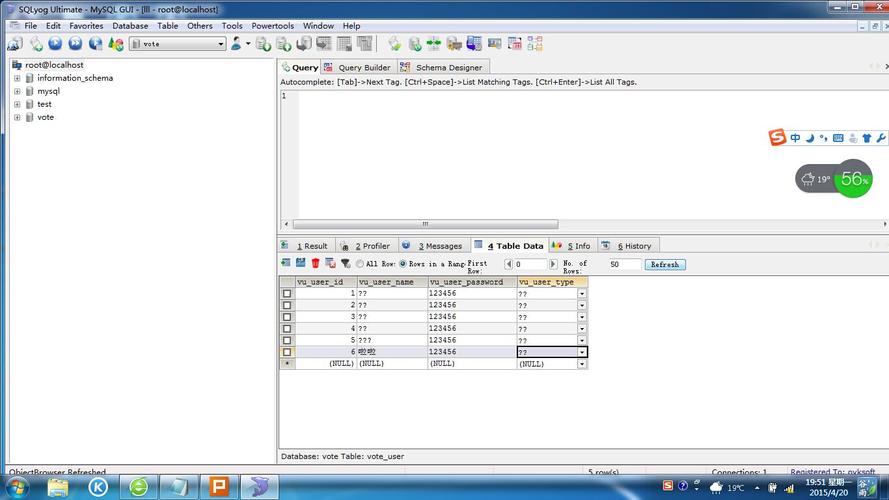Click the next rows arrow beside First Row

pyautogui.click(x=553, y=264)
